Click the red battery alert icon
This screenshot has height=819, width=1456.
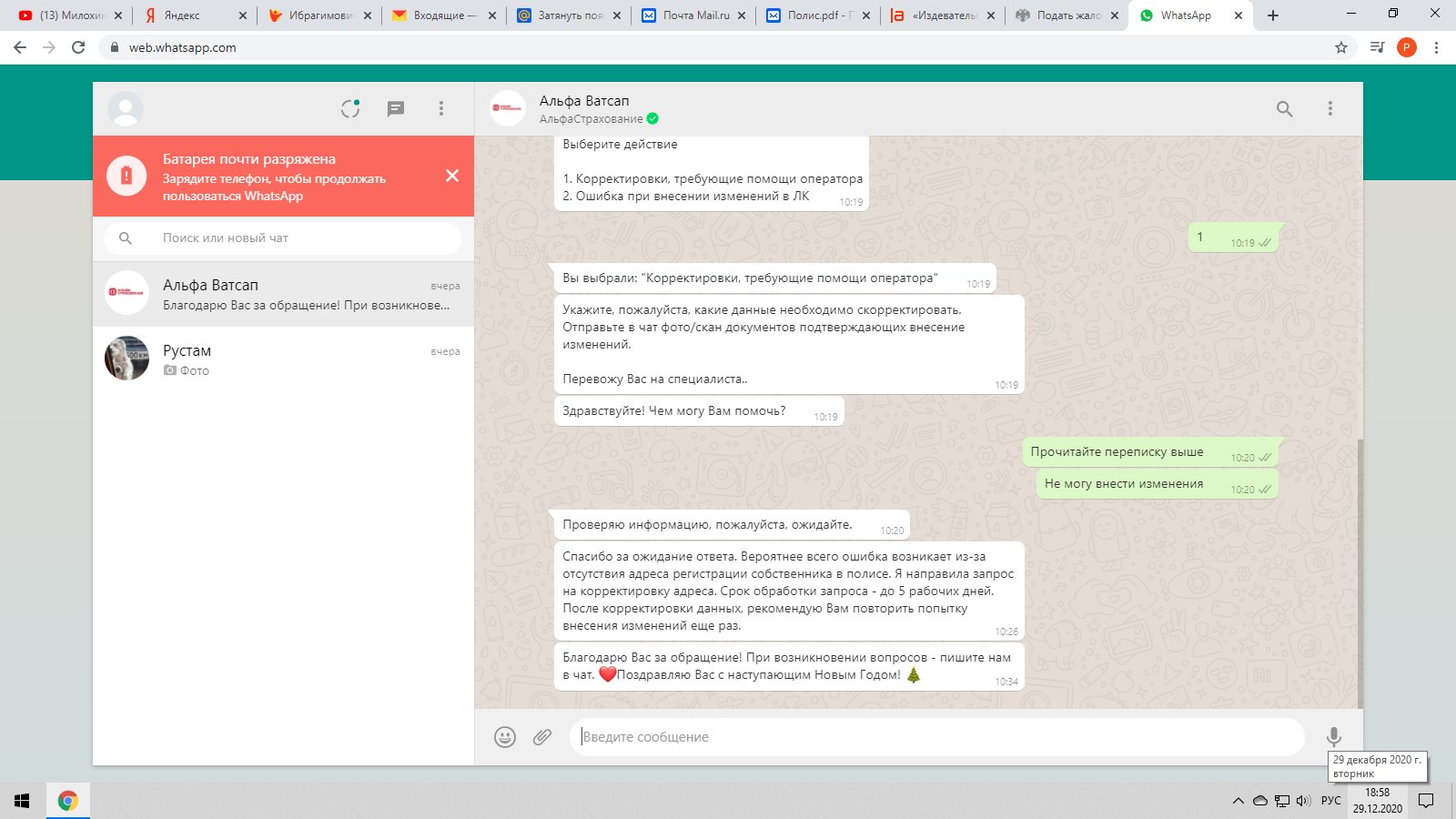coord(126,176)
